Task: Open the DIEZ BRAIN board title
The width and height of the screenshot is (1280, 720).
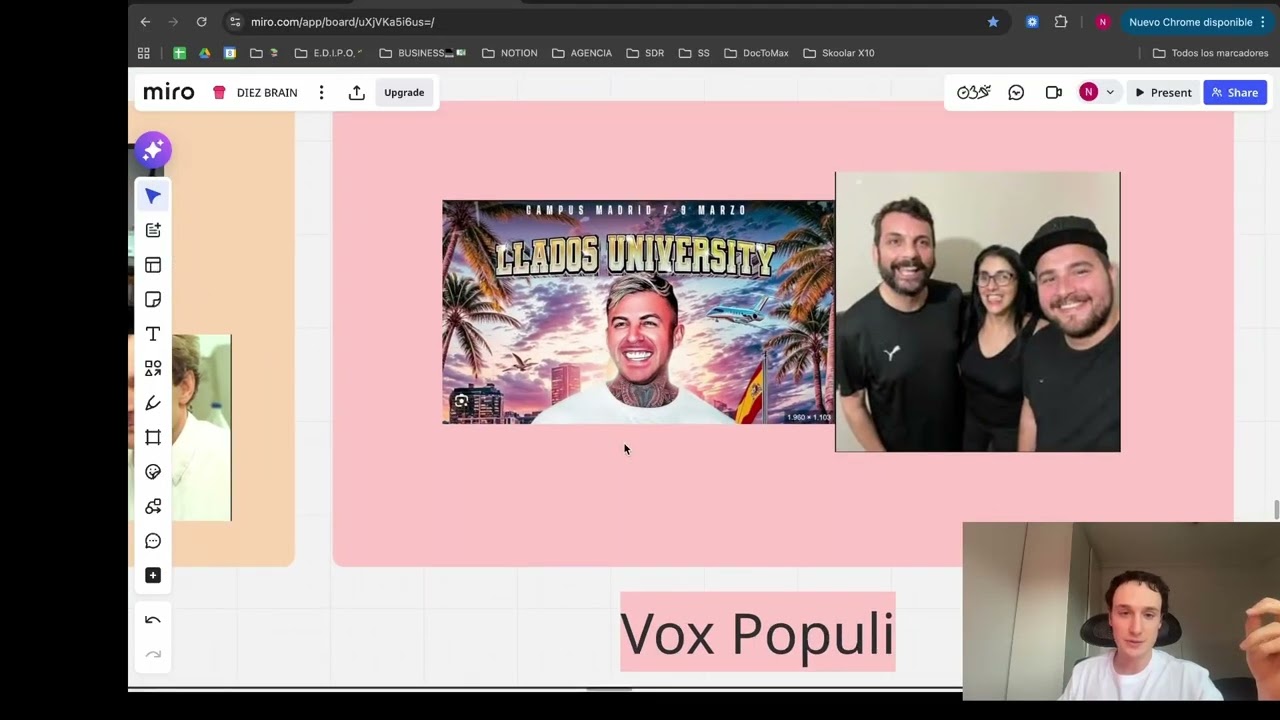Action: click(x=267, y=92)
